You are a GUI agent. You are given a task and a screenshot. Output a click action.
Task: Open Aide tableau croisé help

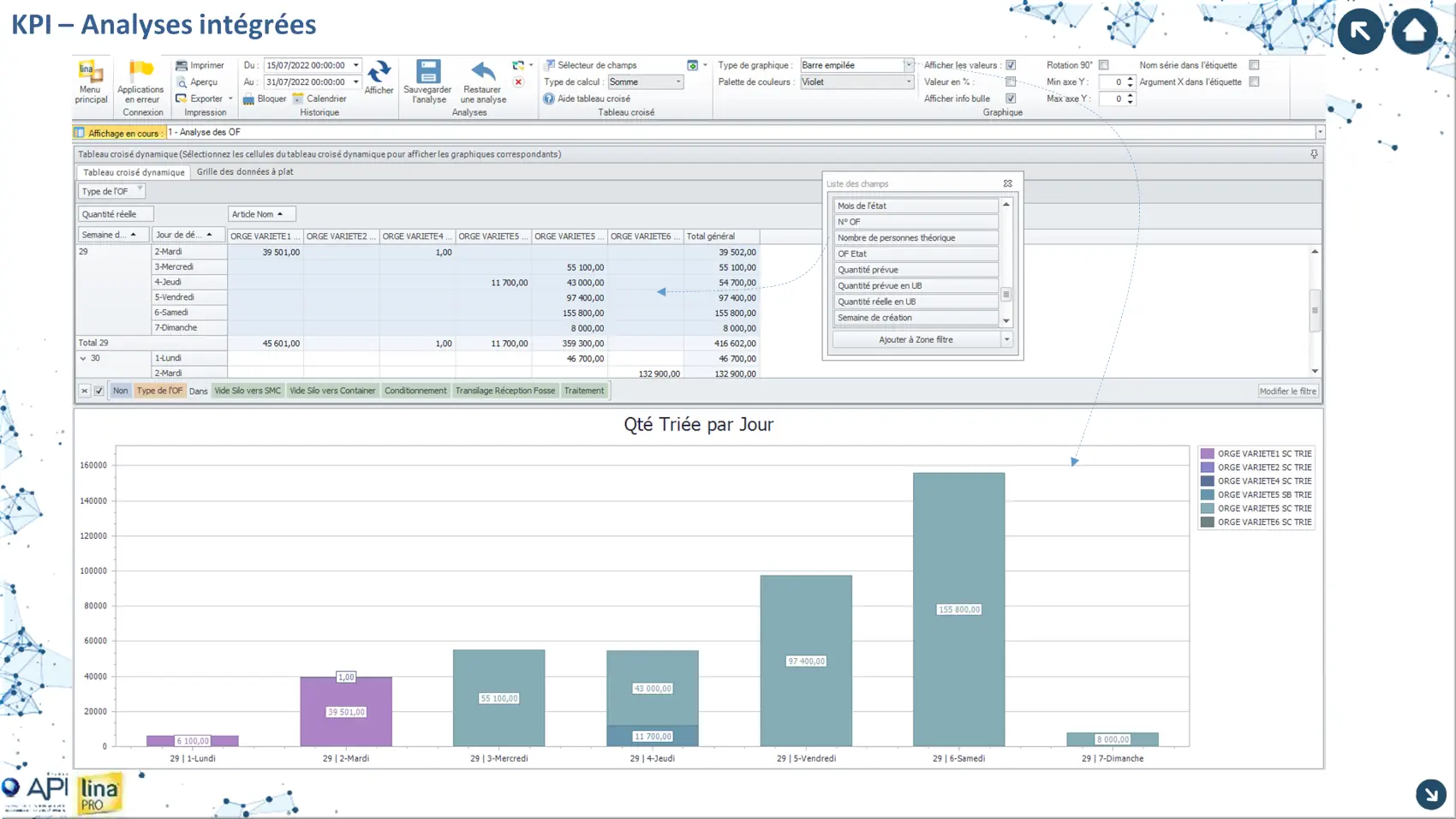[x=549, y=99]
